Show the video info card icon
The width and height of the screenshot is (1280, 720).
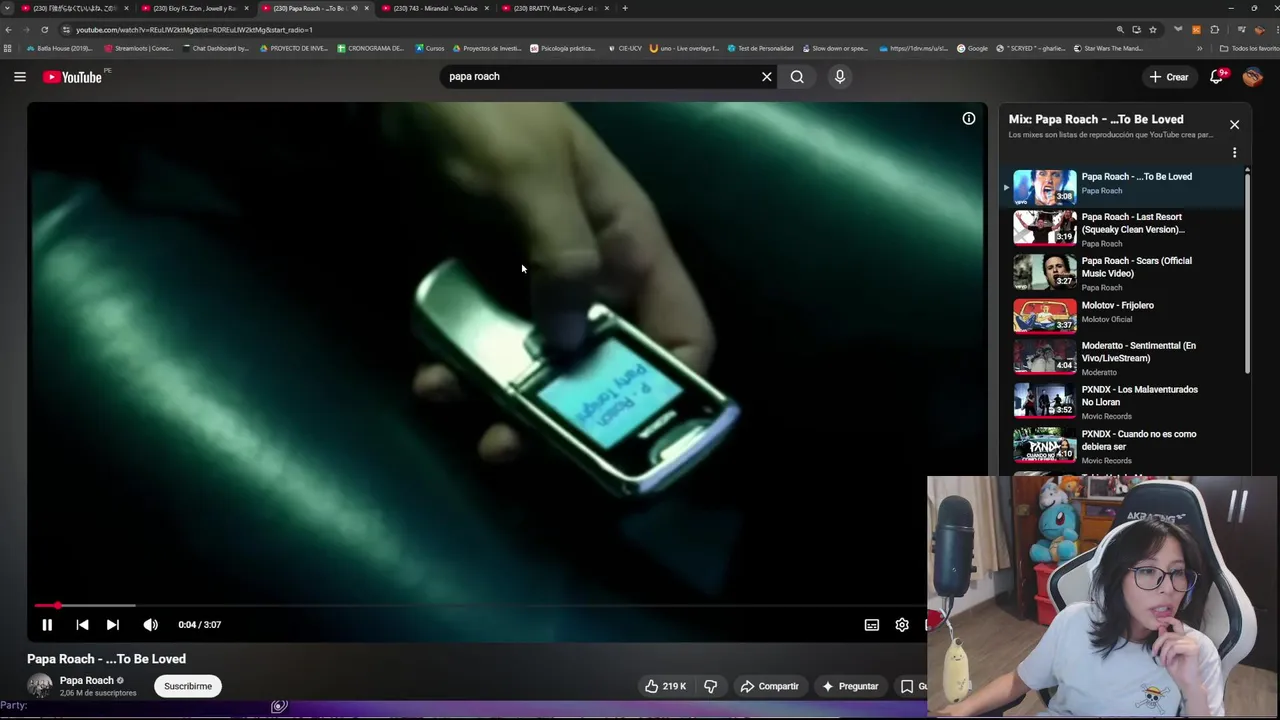click(969, 119)
